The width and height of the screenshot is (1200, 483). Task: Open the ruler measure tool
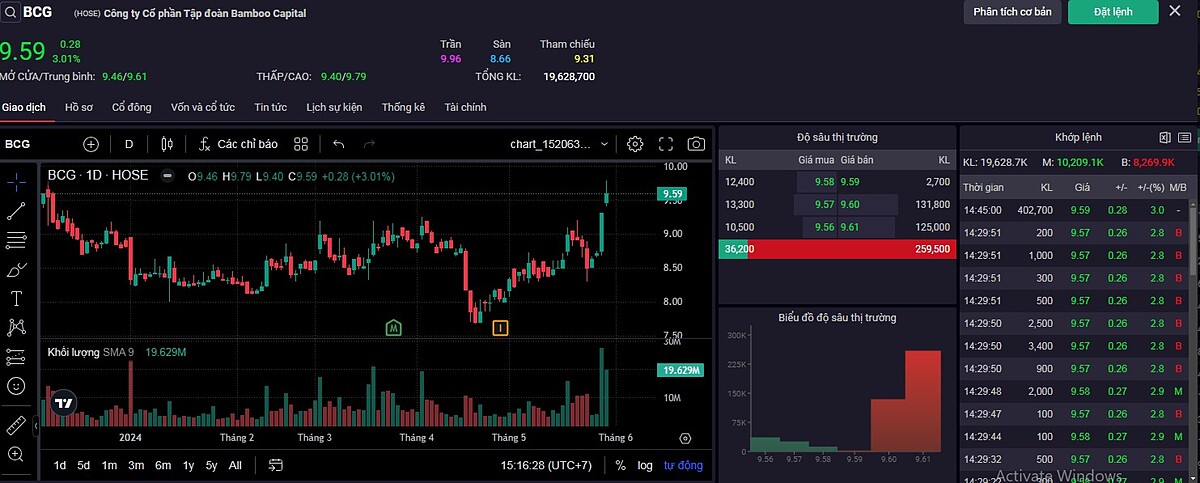pyautogui.click(x=16, y=426)
